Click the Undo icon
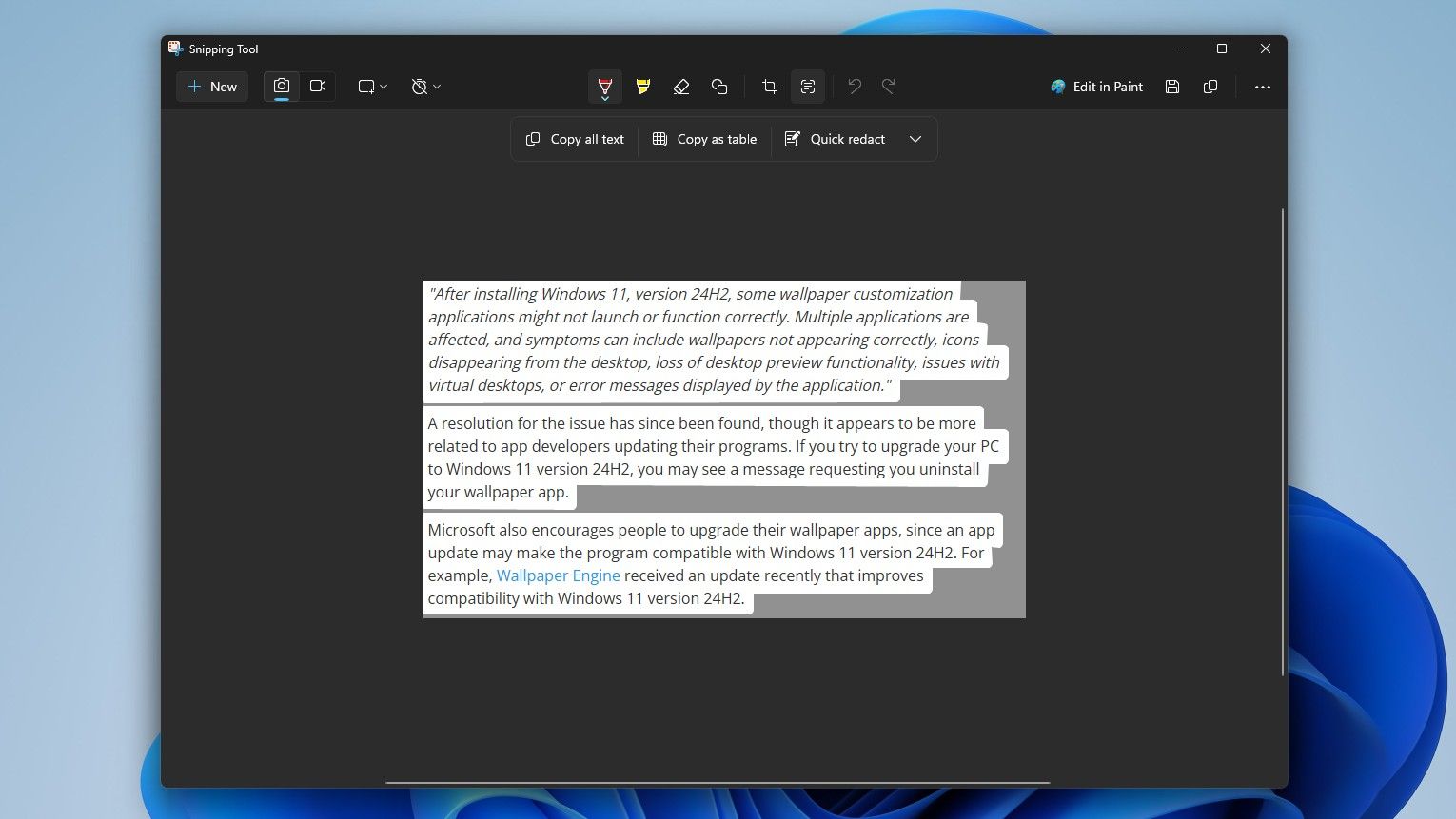1456x819 pixels. coord(854,87)
